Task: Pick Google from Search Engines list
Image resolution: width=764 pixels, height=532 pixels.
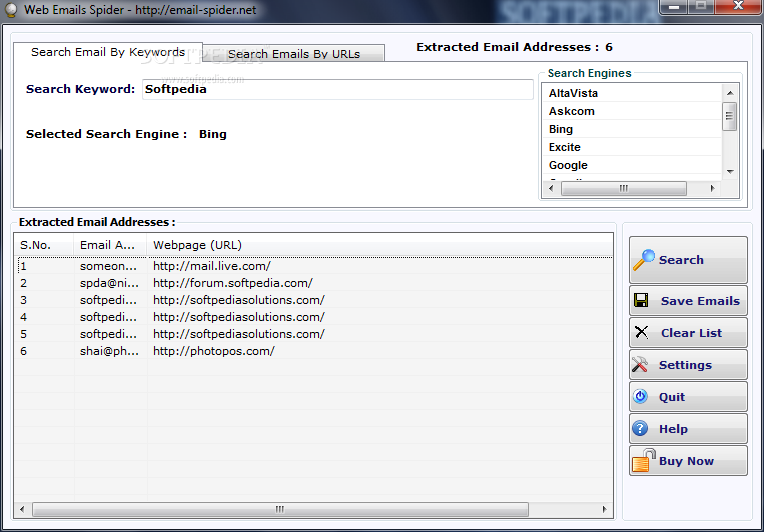Action: coord(631,165)
